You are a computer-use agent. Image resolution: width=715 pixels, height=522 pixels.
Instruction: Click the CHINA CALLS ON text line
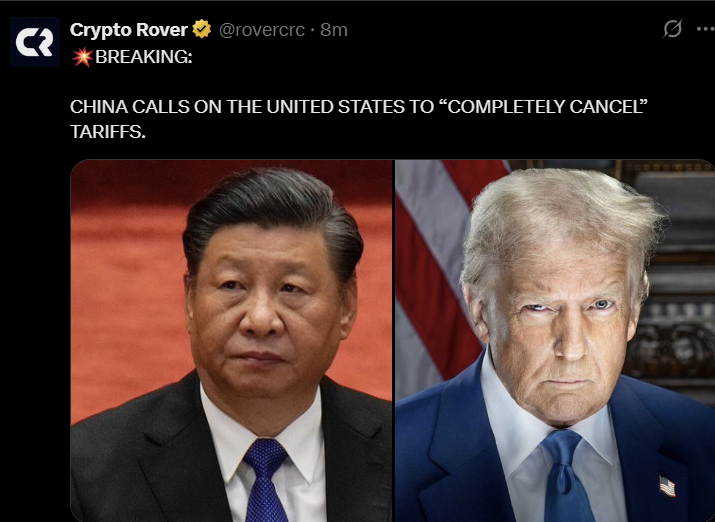click(359, 107)
